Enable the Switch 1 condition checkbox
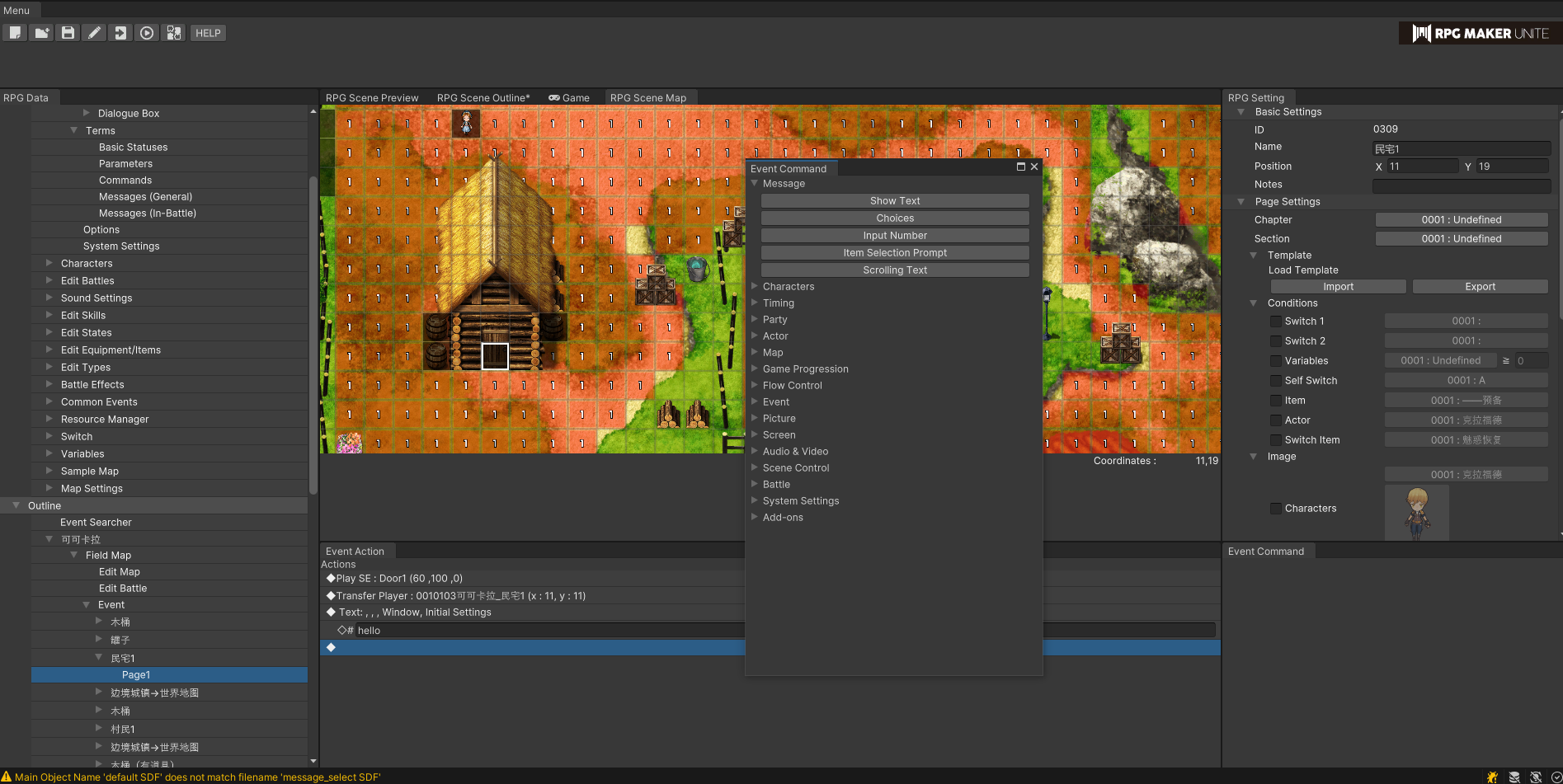 click(1276, 322)
